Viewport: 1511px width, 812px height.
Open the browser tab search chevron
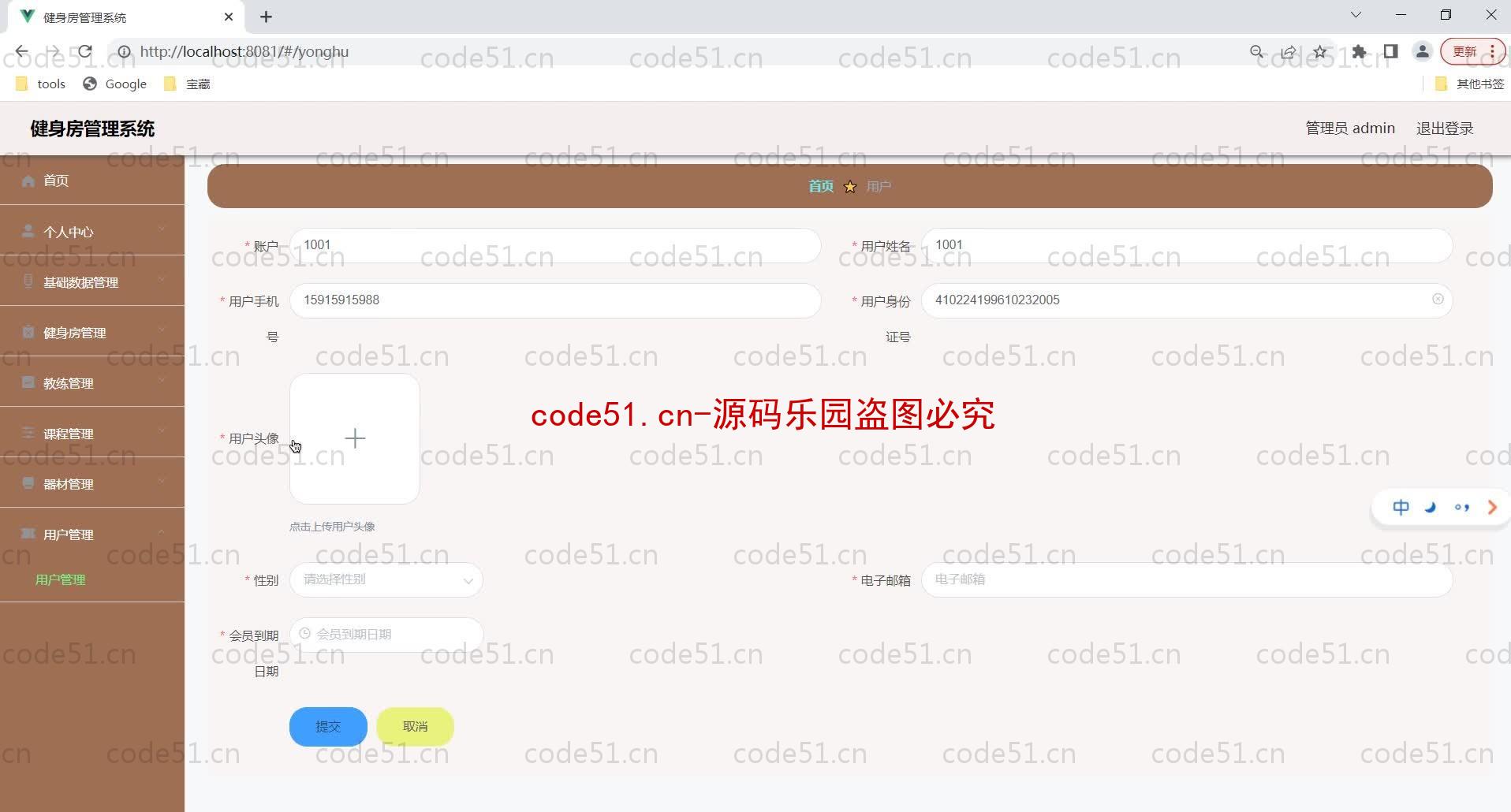pyautogui.click(x=1356, y=15)
